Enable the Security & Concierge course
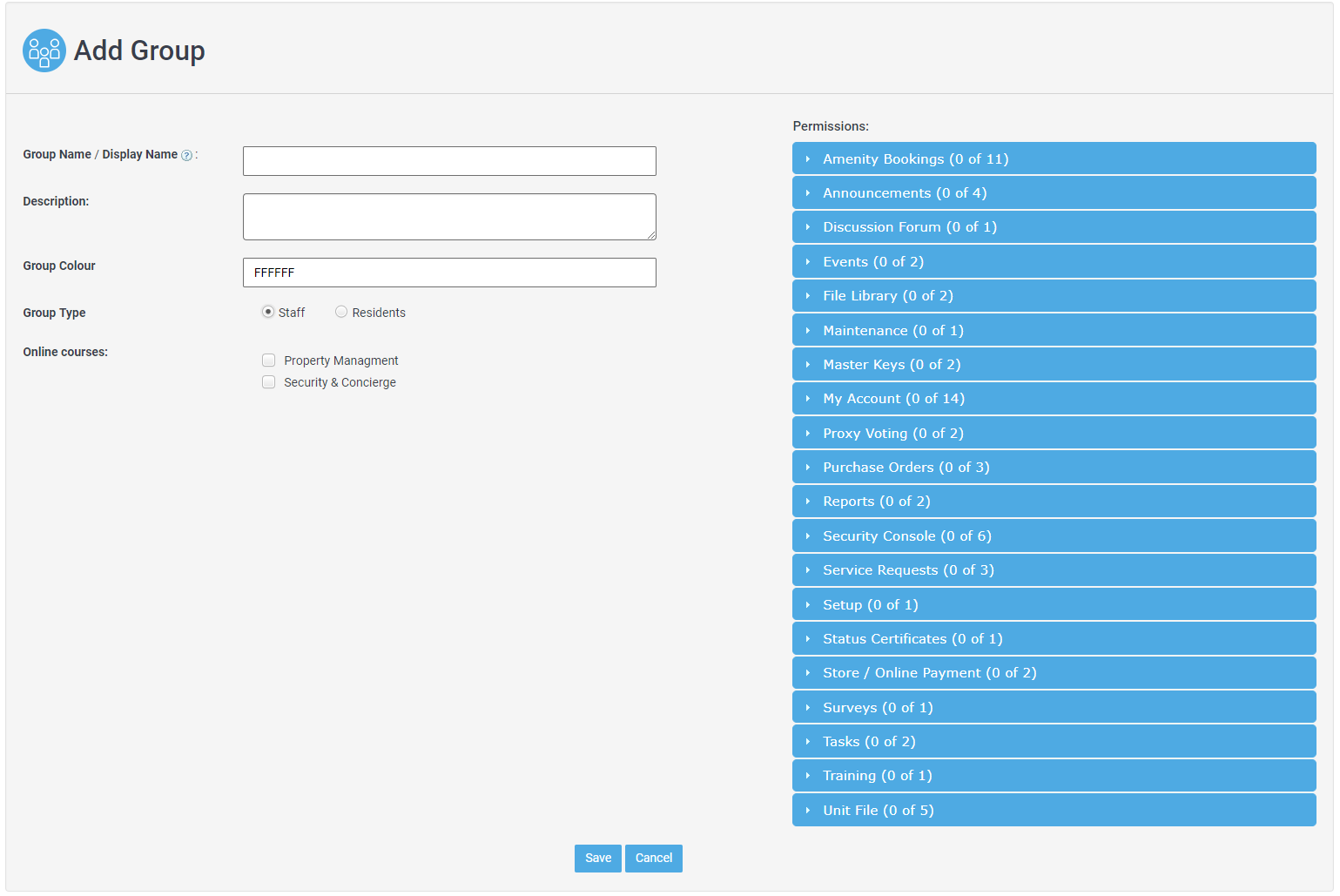 point(269,382)
